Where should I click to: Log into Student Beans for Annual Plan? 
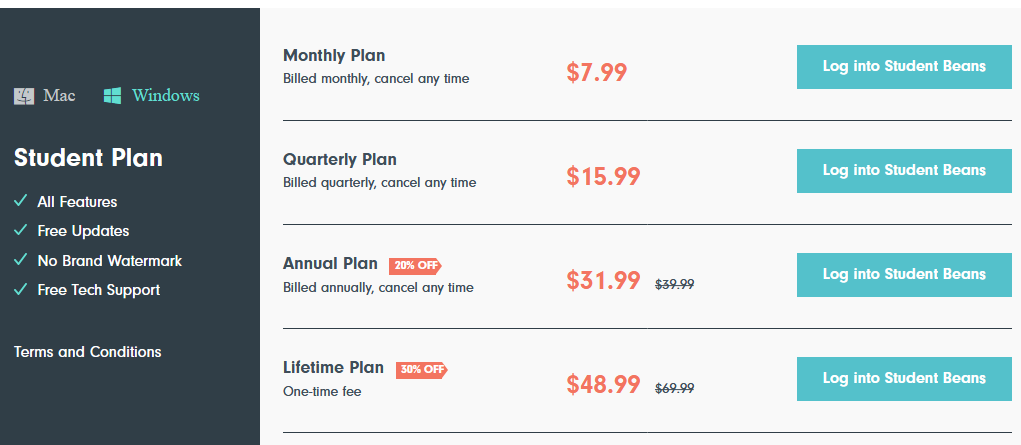904,275
